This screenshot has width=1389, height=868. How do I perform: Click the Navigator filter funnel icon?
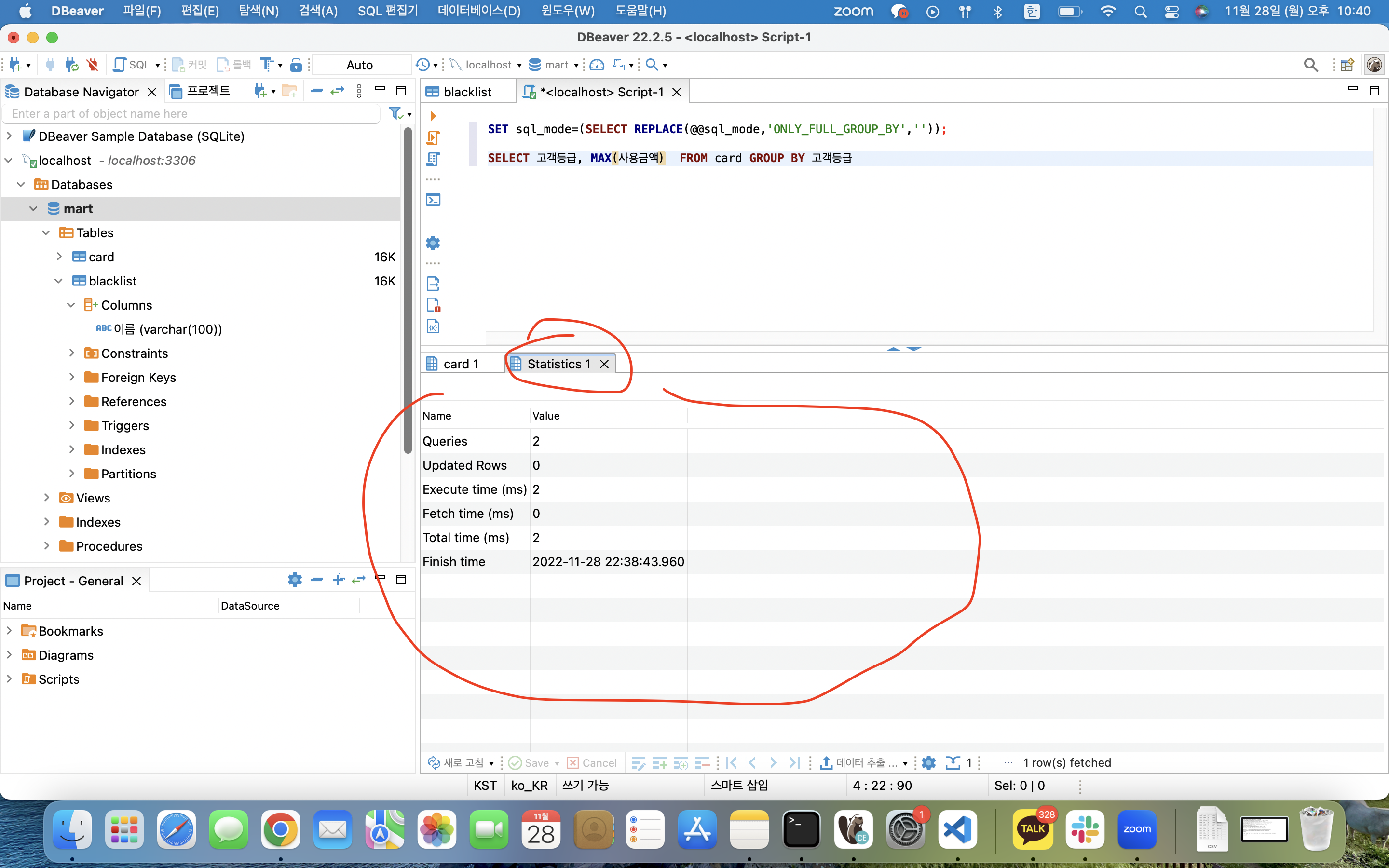click(396, 114)
